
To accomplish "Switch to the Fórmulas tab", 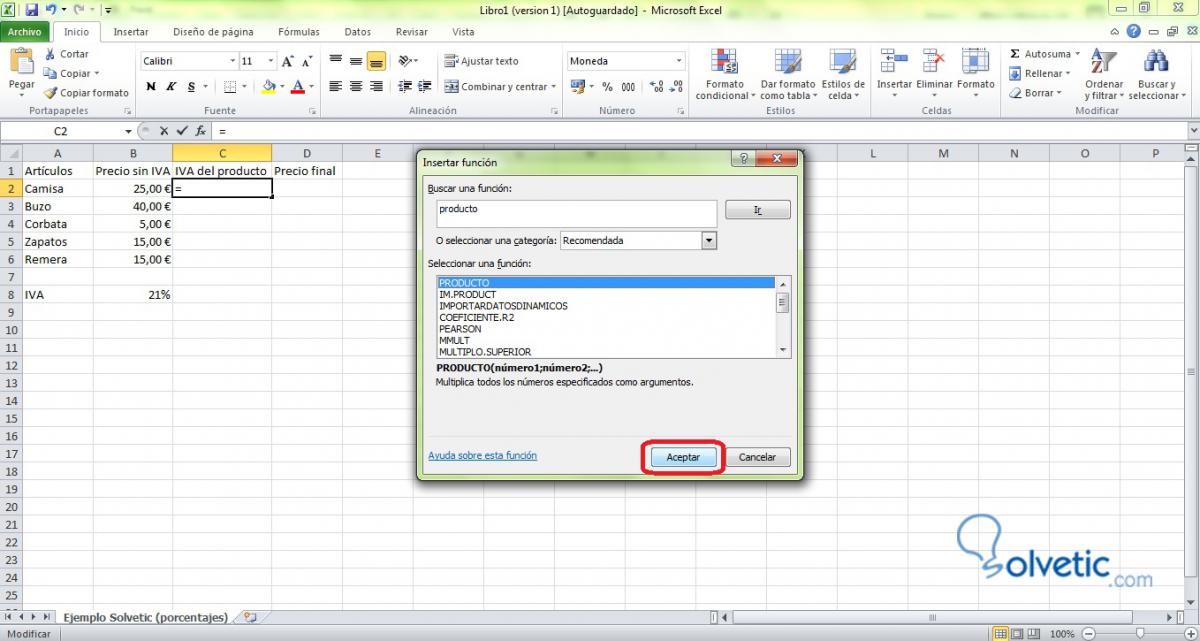I will pos(299,32).
